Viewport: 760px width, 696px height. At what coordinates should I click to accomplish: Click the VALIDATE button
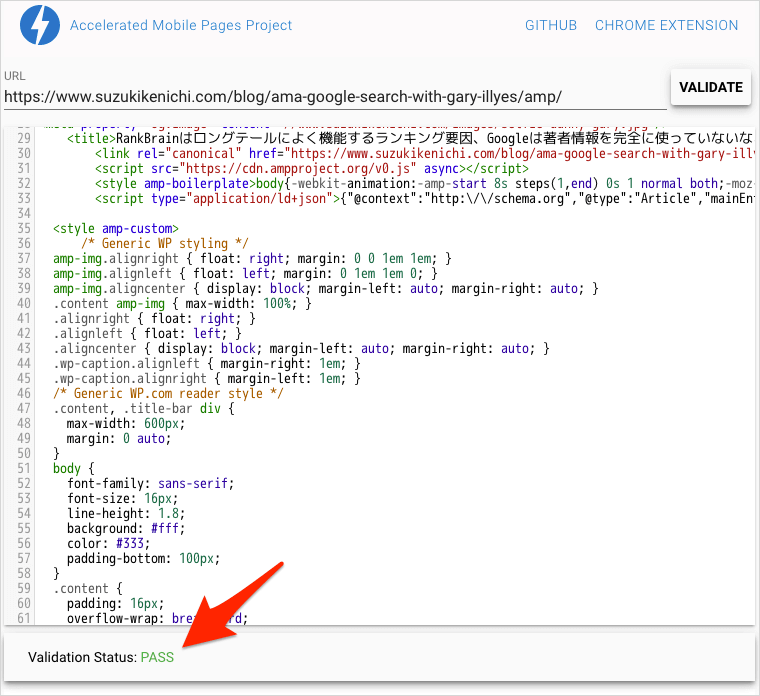(x=711, y=87)
